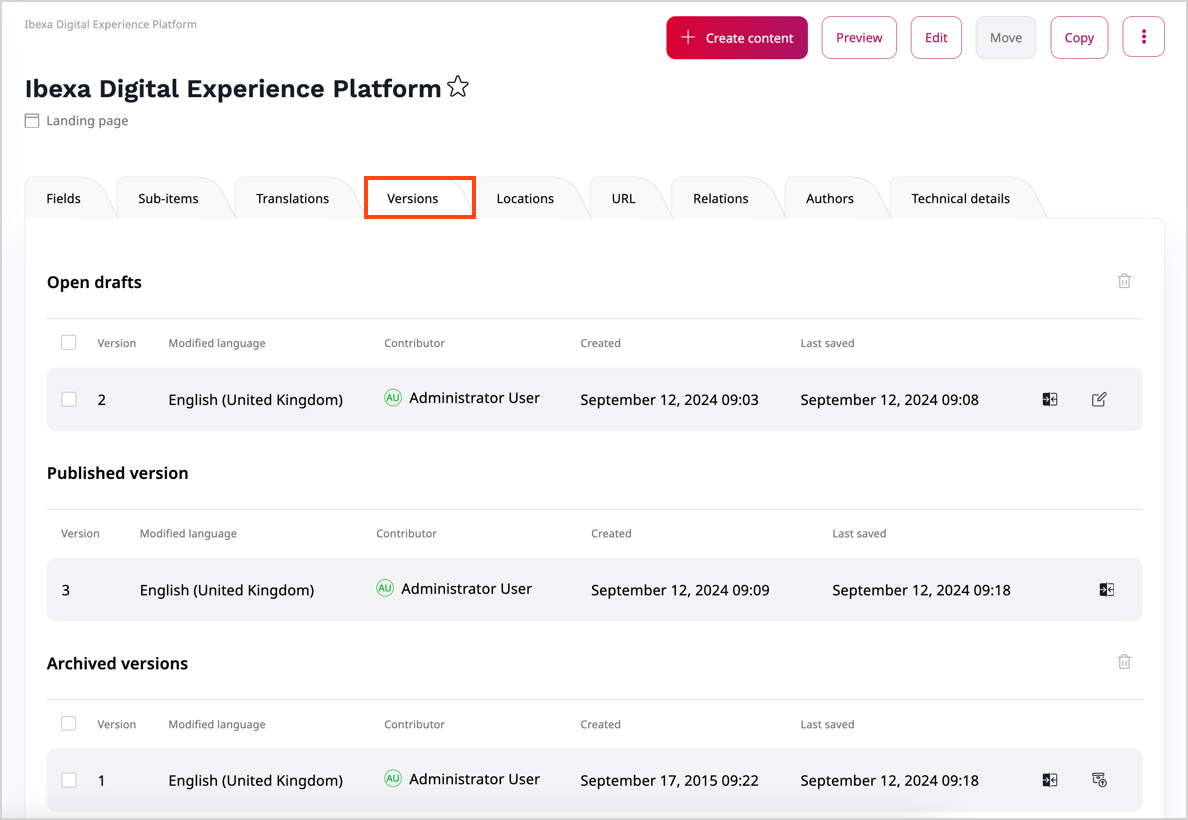The image size is (1188, 820).
Task: Click the Ibexa Digital Experience Platform breadcrumb
Action: click(111, 24)
